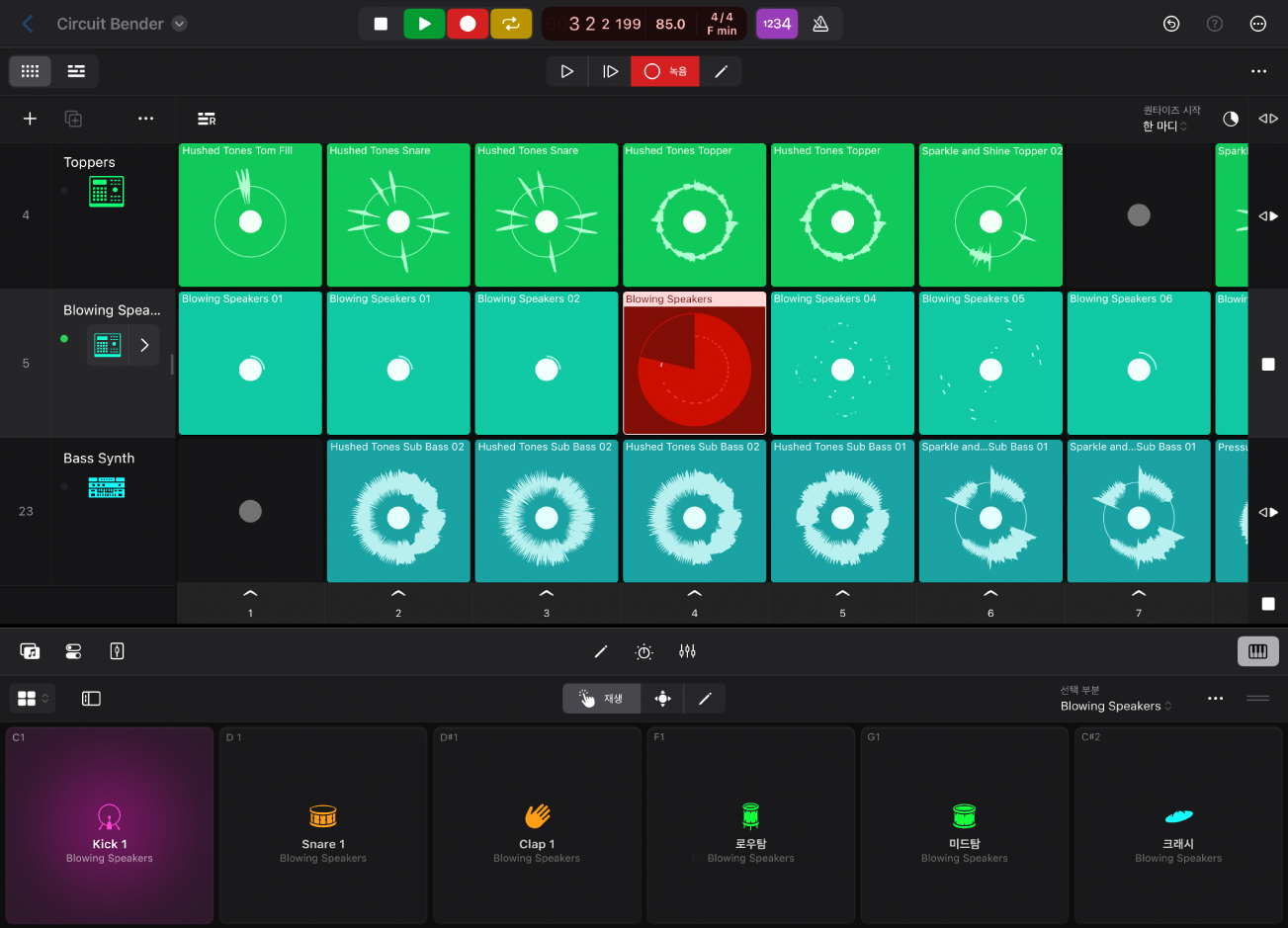The image size is (1288, 928).
Task: Select the Blowing Speakers 04 cell
Action: (x=842, y=364)
